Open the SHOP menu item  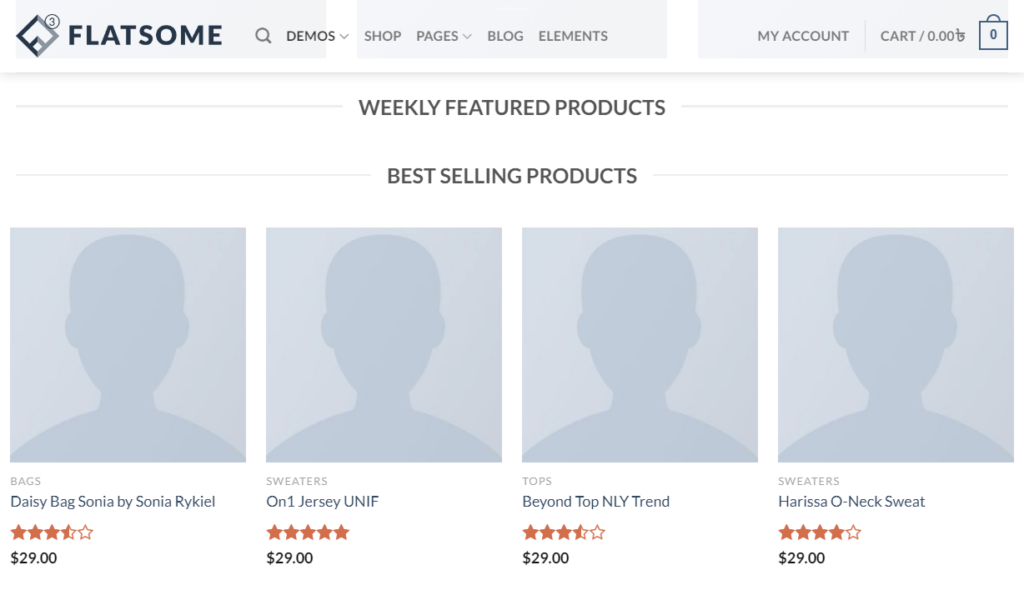pyautogui.click(x=382, y=35)
